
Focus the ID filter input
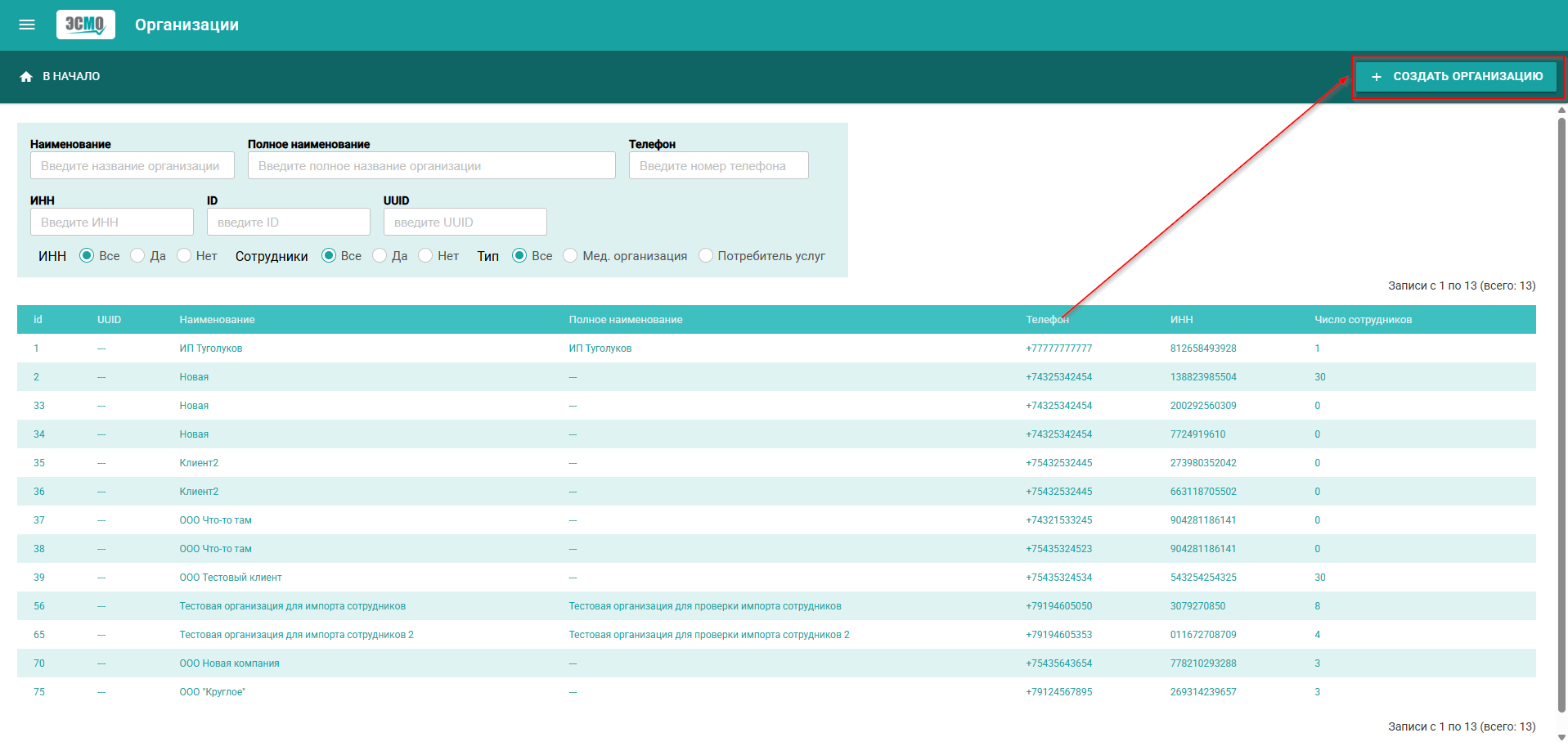click(289, 222)
